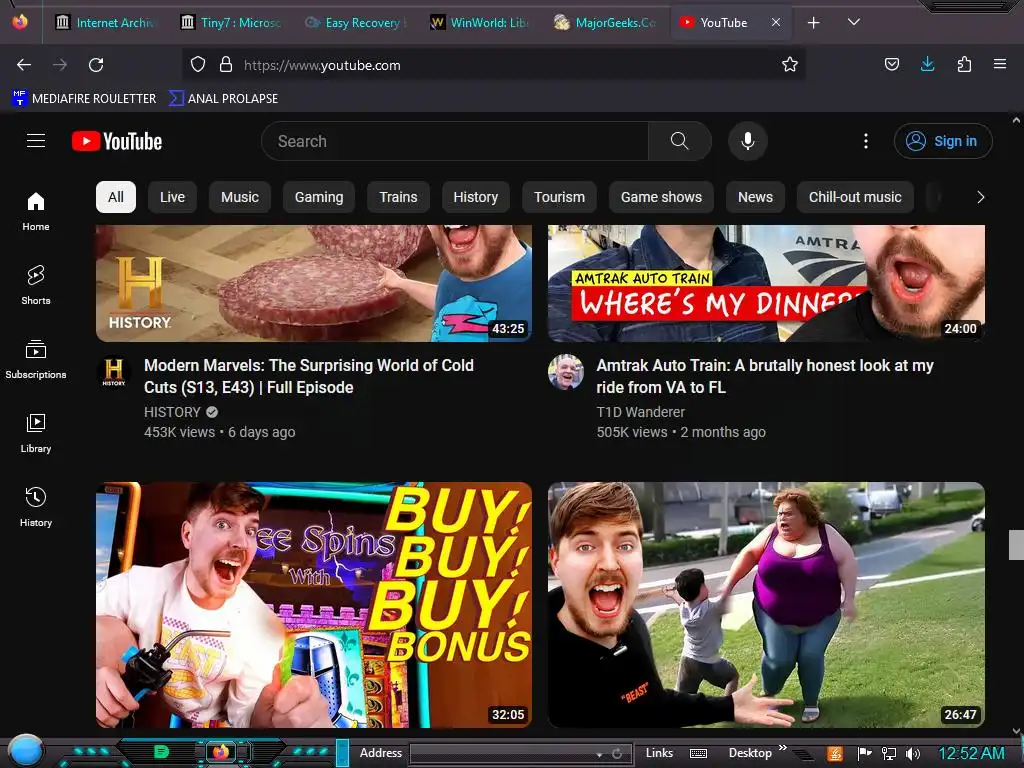Open browser downloads panel

click(x=927, y=64)
